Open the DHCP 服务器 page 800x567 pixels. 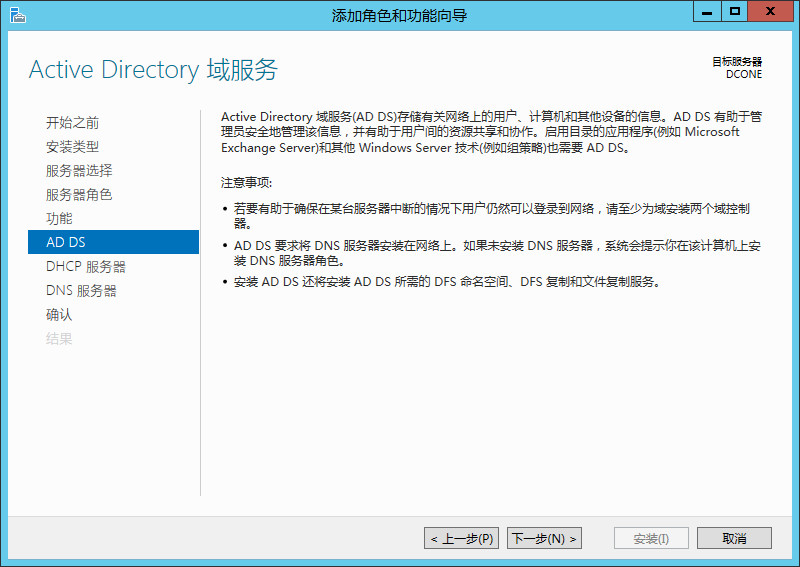[x=86, y=267]
